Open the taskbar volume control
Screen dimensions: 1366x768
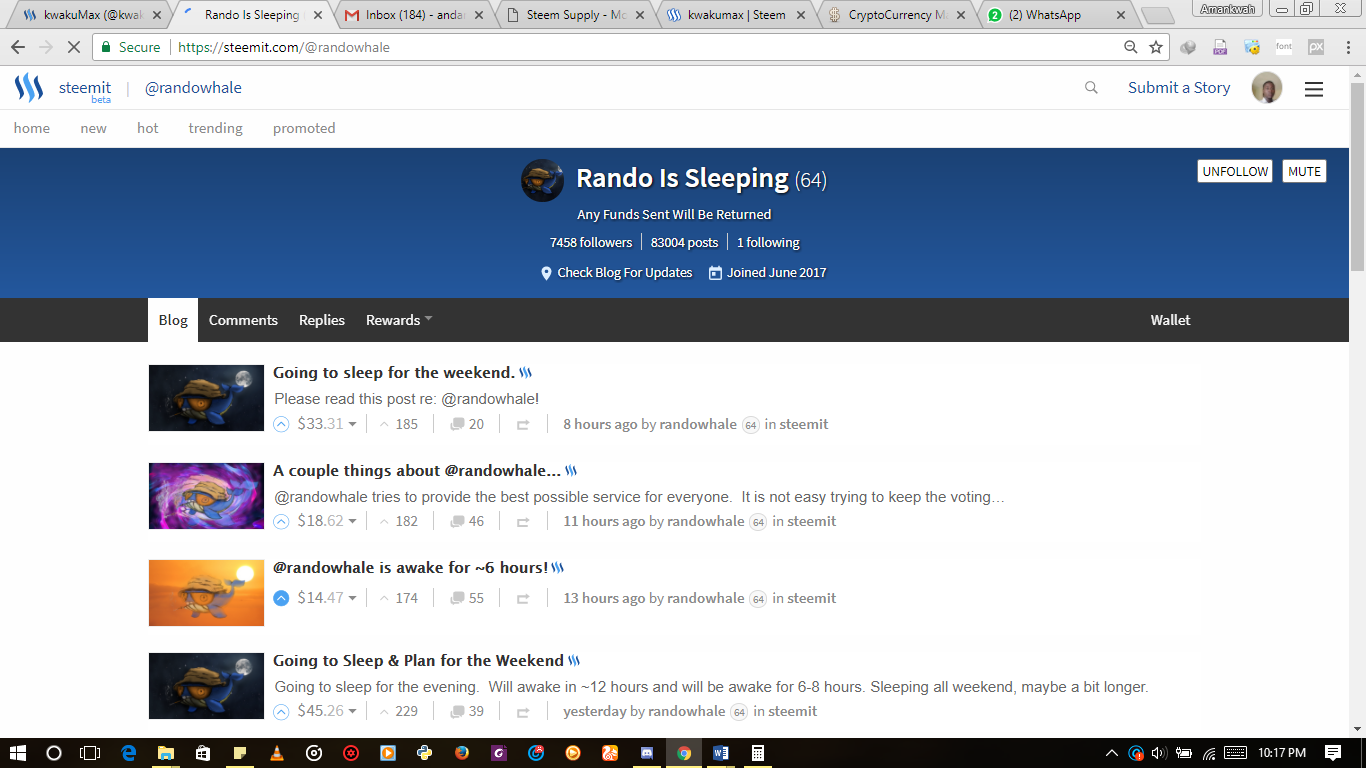1160,753
